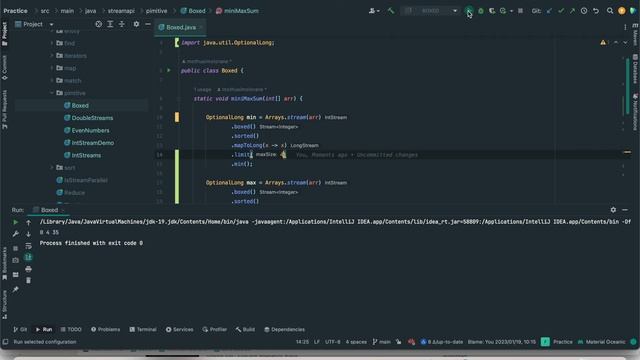640x360 pixels.
Task: Hide the Project panel with minus icon
Action: (x=148, y=24)
